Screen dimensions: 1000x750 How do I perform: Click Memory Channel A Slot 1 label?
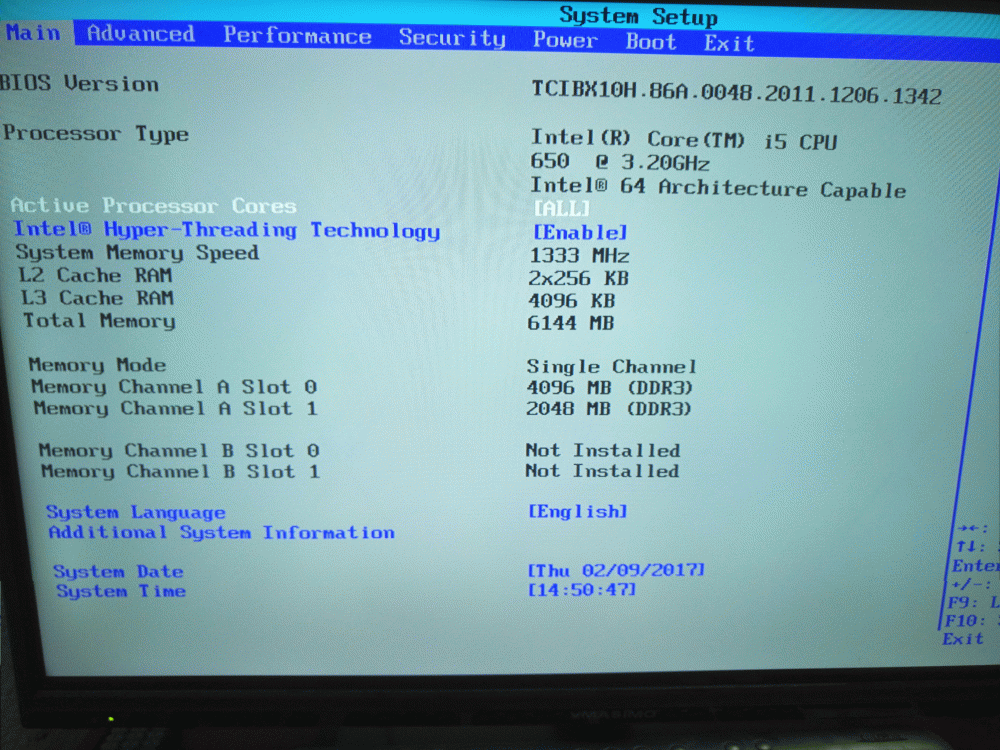(176, 408)
